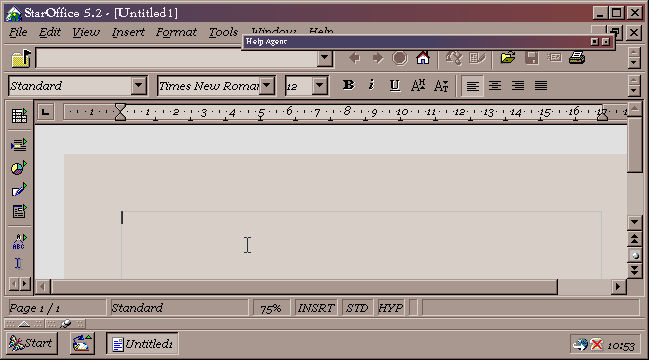This screenshot has height=360, width=649.
Task: Click the Bold formatting icon
Action: click(349, 85)
